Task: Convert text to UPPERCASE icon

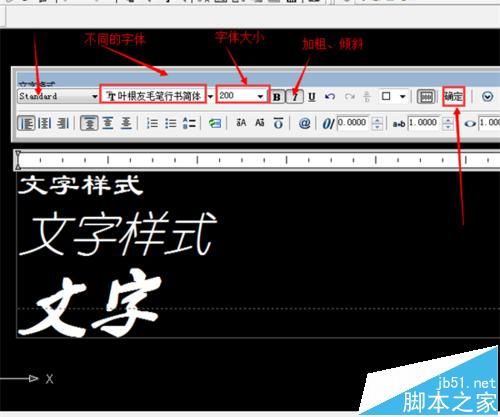Action: [x=241, y=123]
